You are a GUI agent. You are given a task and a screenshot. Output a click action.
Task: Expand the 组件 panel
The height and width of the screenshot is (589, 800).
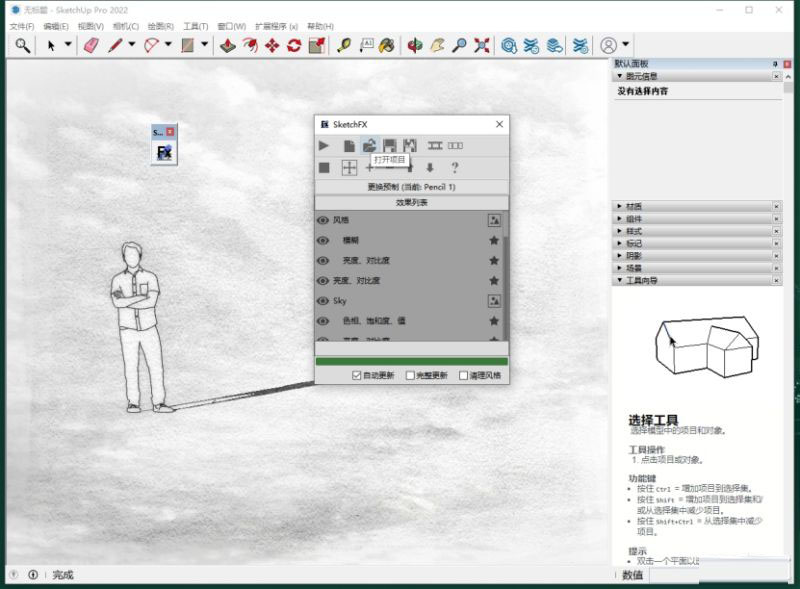click(x=619, y=218)
